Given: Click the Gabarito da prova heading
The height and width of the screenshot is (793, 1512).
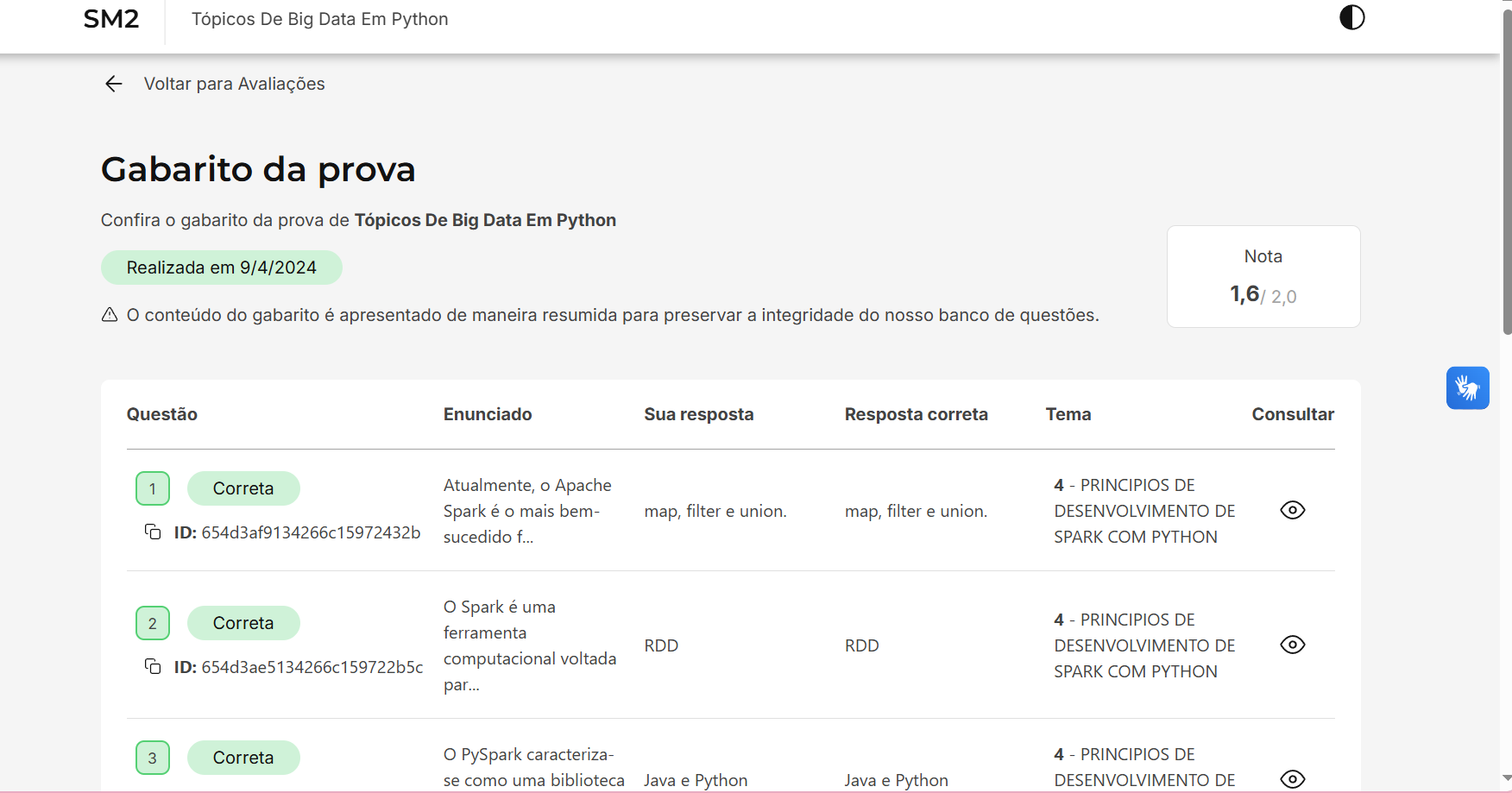Looking at the screenshot, I should (258, 169).
